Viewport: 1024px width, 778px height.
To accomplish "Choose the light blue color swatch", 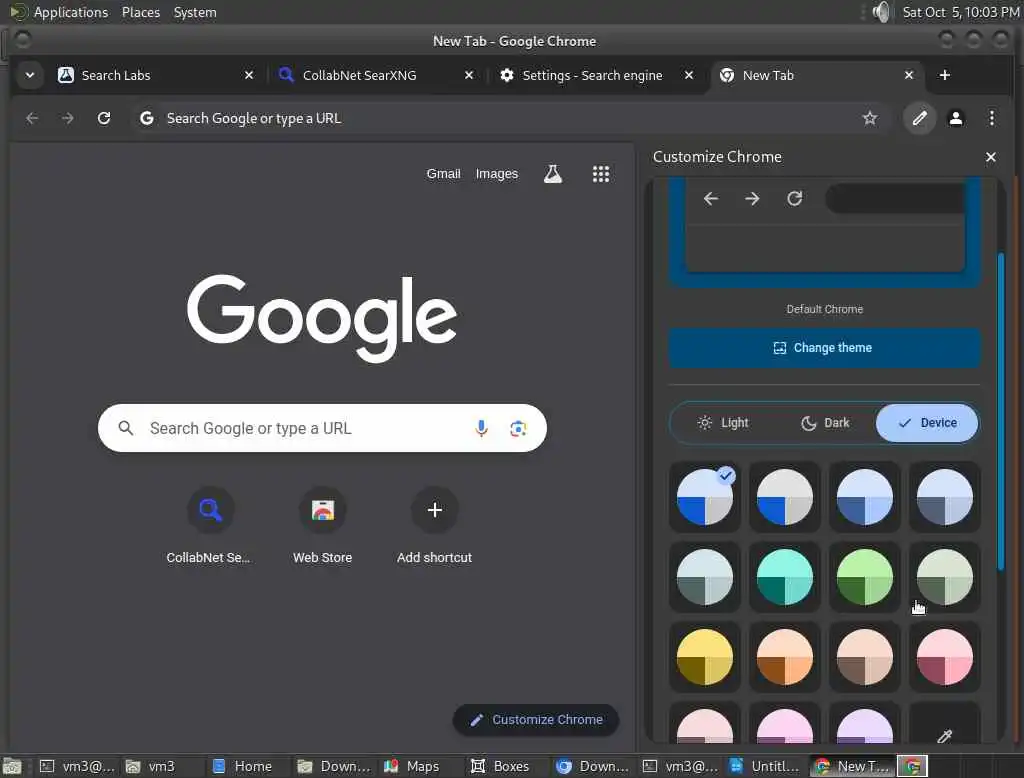I will [865, 497].
